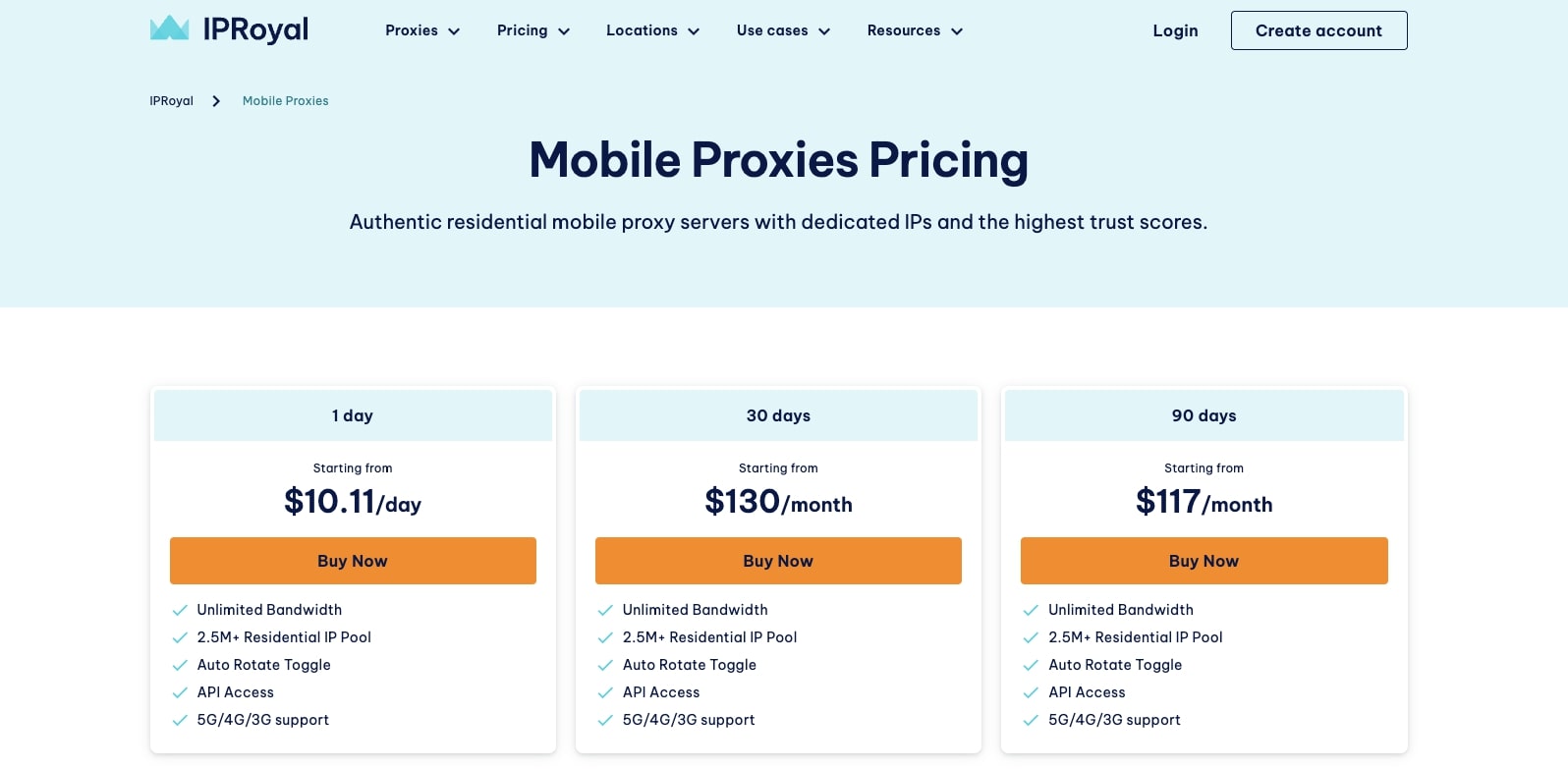This screenshot has height=769, width=1568.
Task: Open the Resources menu
Action: tap(915, 30)
